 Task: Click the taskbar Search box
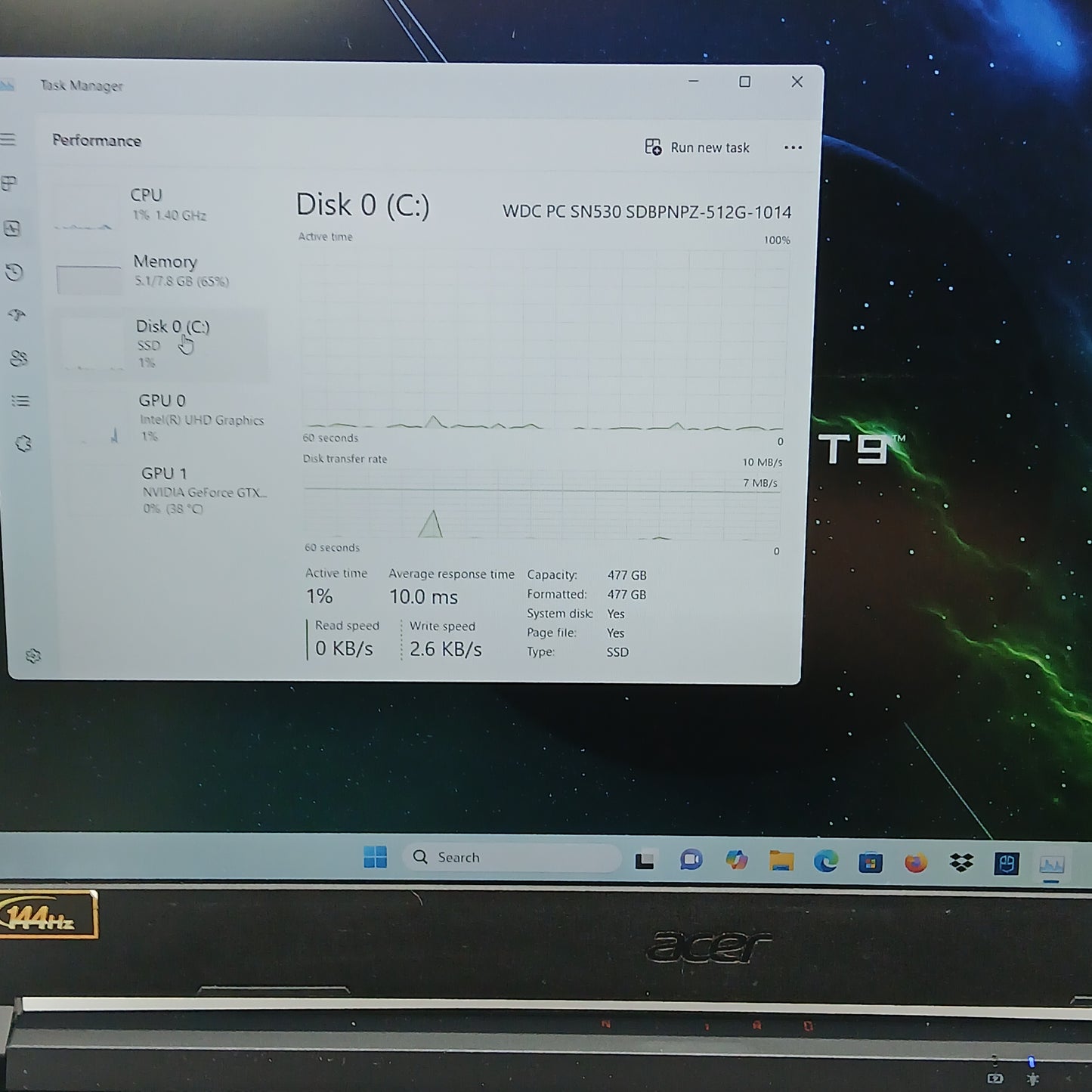(x=512, y=858)
